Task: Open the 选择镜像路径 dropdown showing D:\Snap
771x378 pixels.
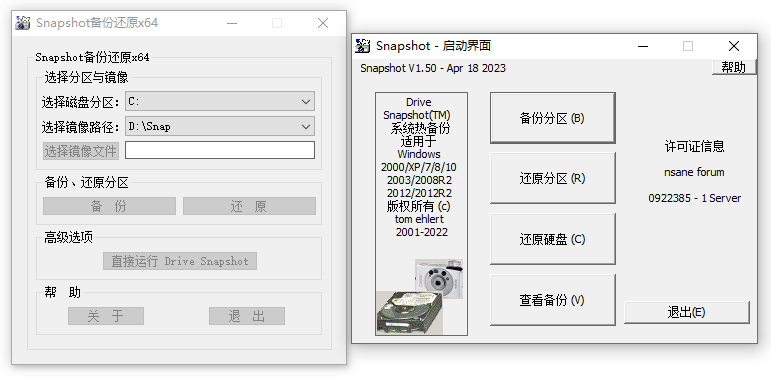Action: tap(220, 126)
